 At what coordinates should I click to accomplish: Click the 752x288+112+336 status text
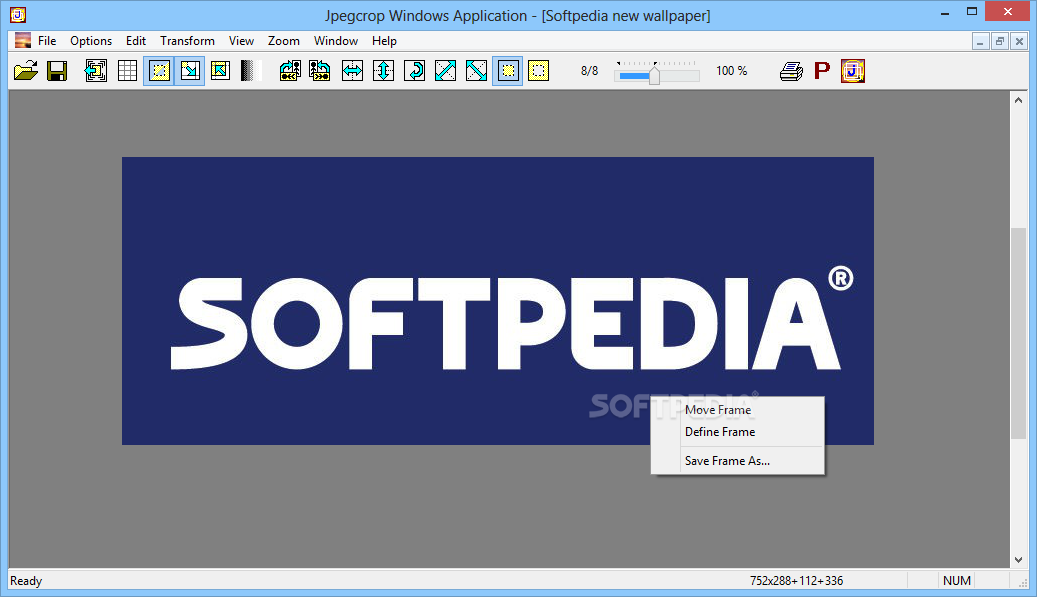click(x=796, y=580)
